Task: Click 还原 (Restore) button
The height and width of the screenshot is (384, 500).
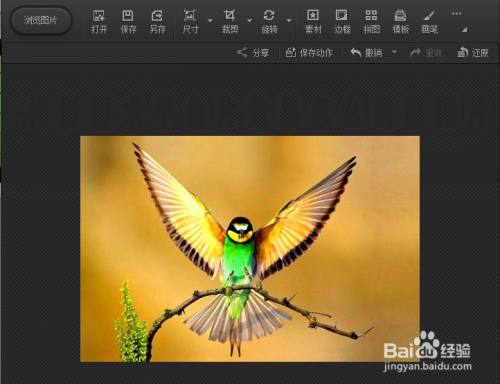Action: click(x=473, y=53)
